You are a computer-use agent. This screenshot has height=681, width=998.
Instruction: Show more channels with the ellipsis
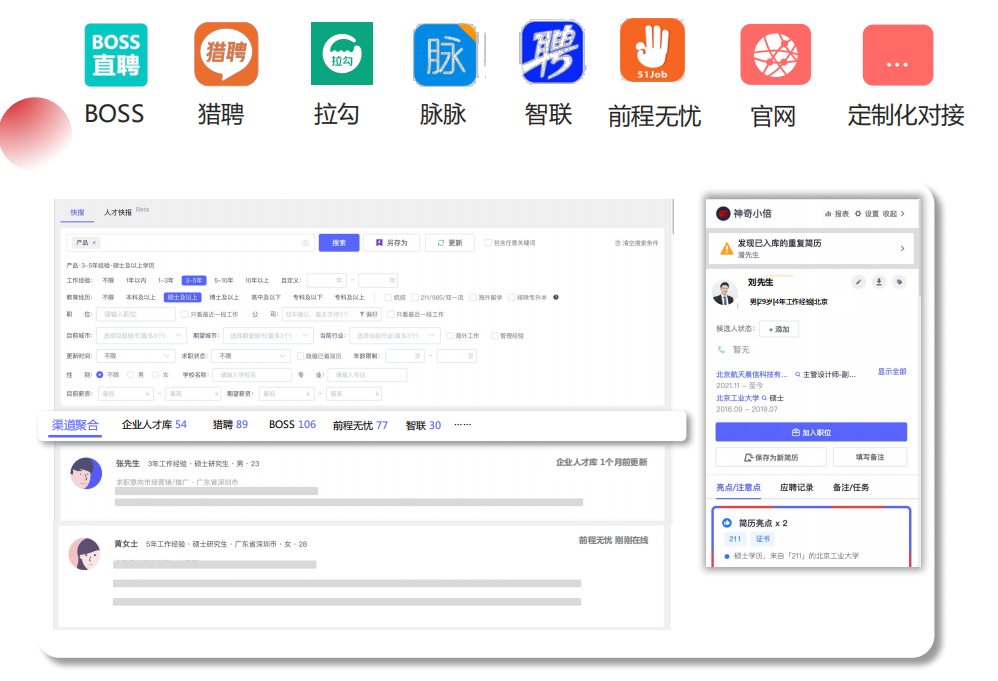pyautogui.click(x=463, y=425)
